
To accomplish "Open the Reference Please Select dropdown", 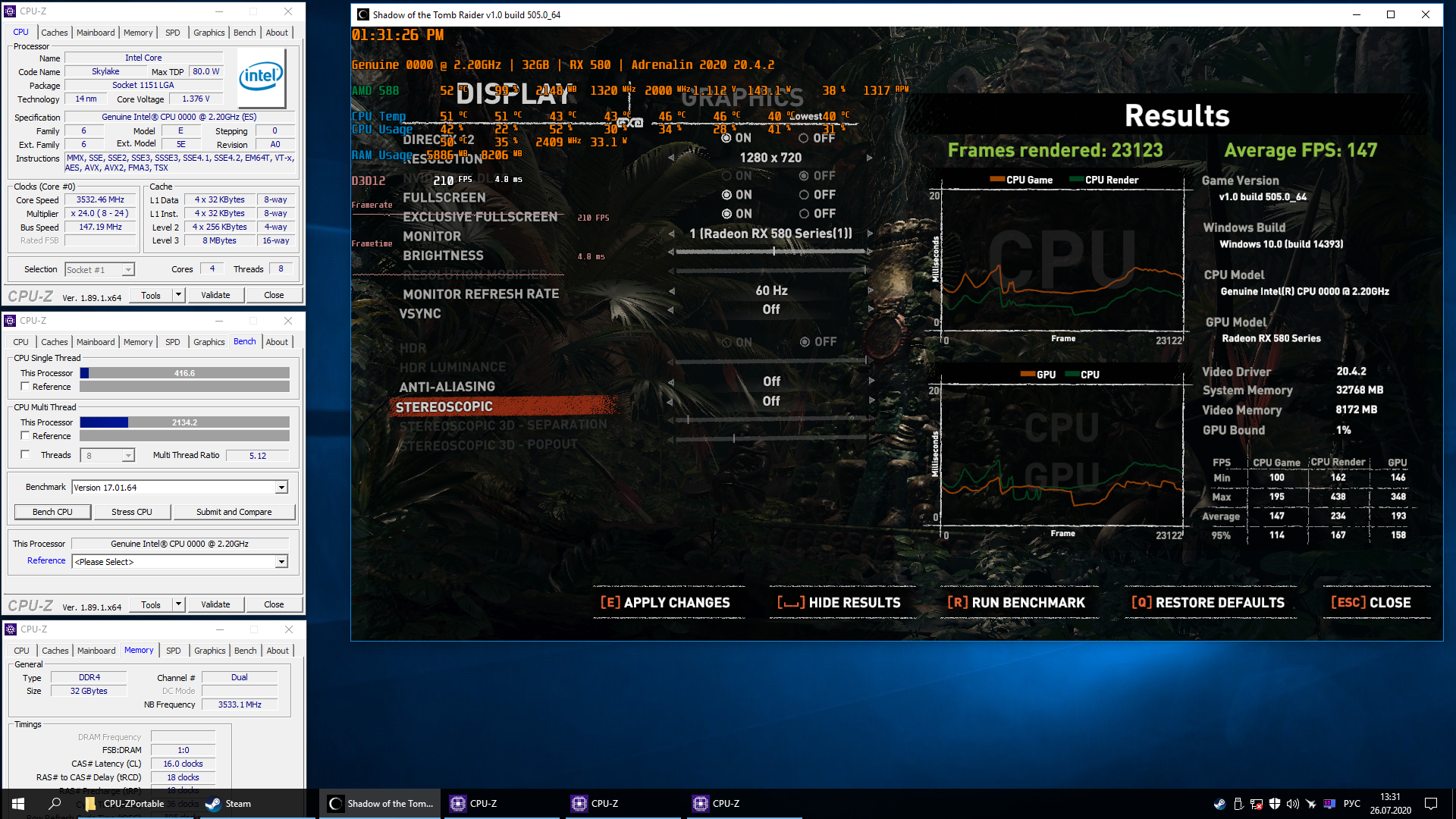I will pyautogui.click(x=281, y=562).
